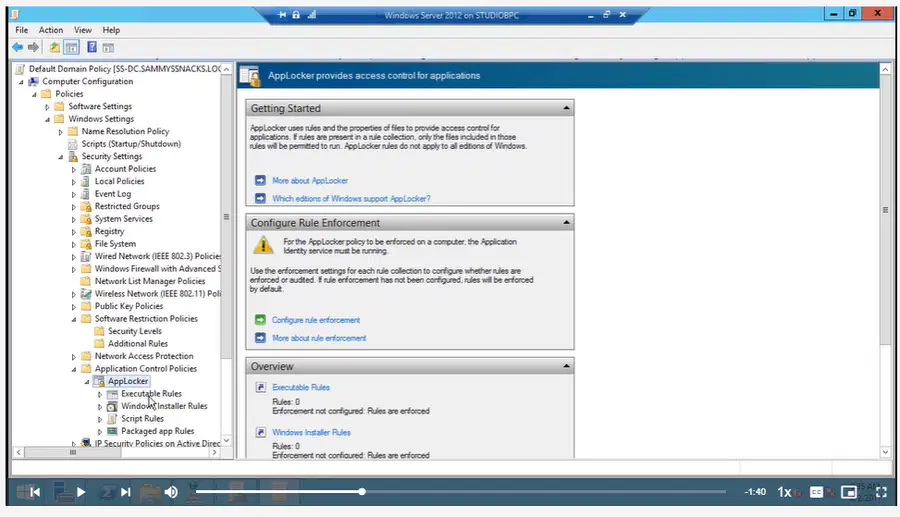The image size is (900, 517).
Task: Play the video with the play button
Action: (x=81, y=492)
